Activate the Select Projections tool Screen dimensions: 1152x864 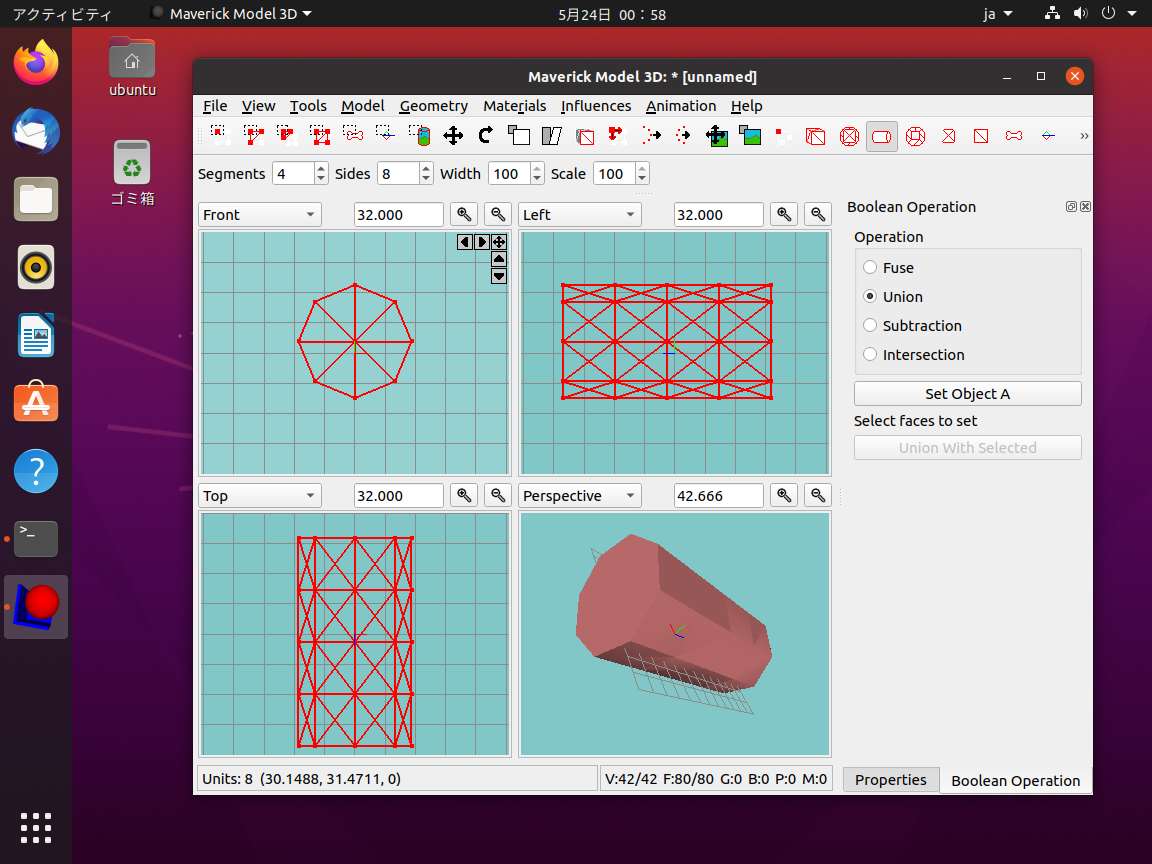tap(420, 135)
